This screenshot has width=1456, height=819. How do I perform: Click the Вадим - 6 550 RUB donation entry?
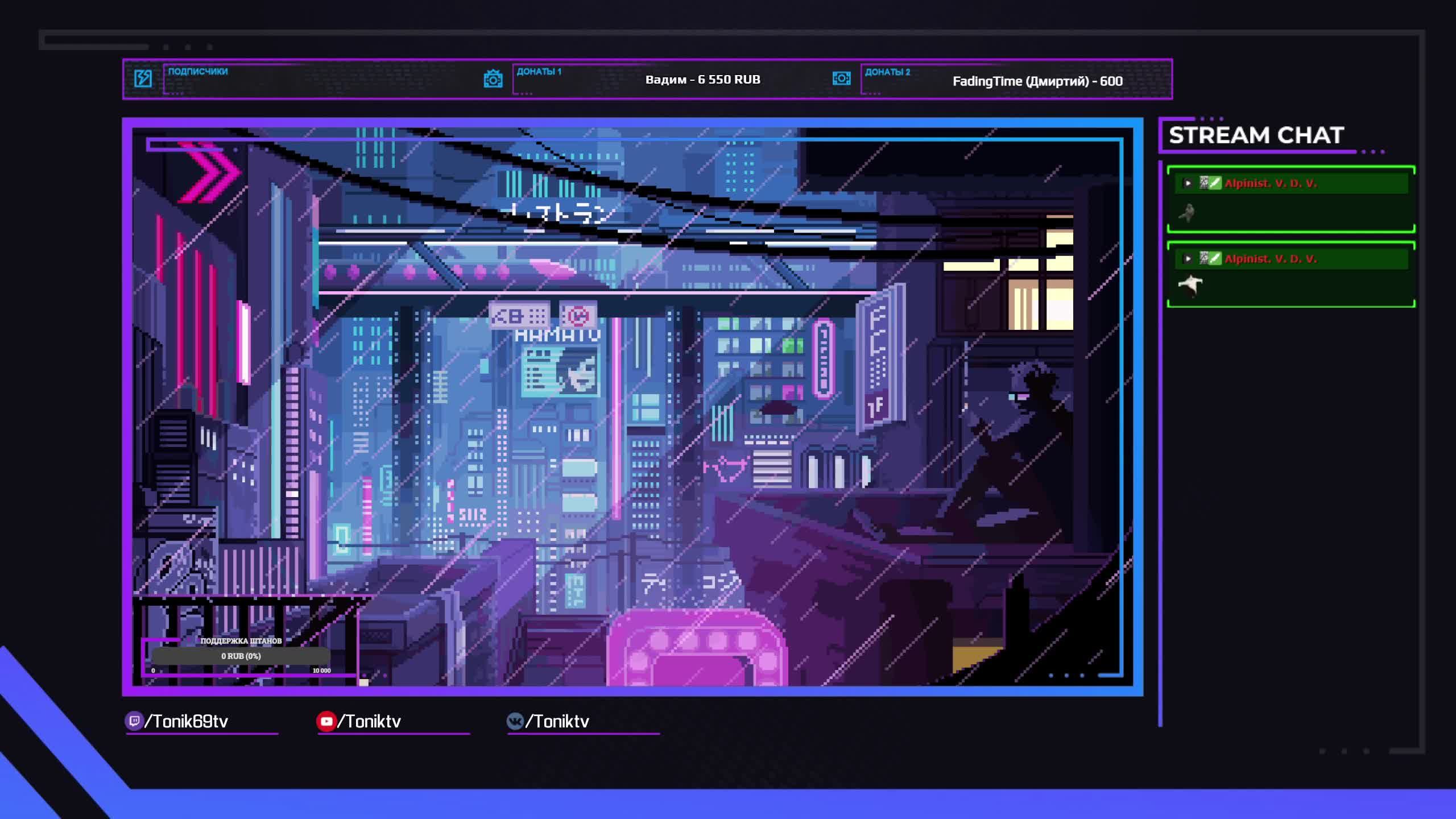pos(702,80)
